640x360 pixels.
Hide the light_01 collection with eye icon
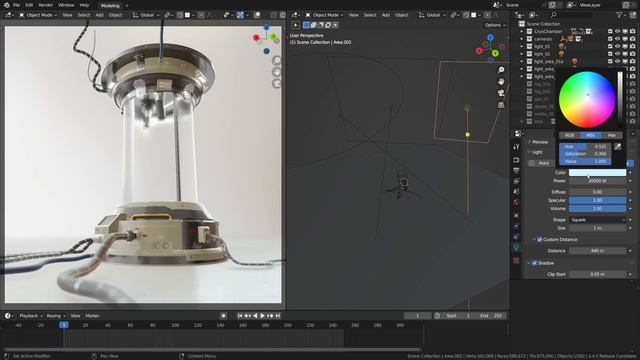tap(618, 46)
